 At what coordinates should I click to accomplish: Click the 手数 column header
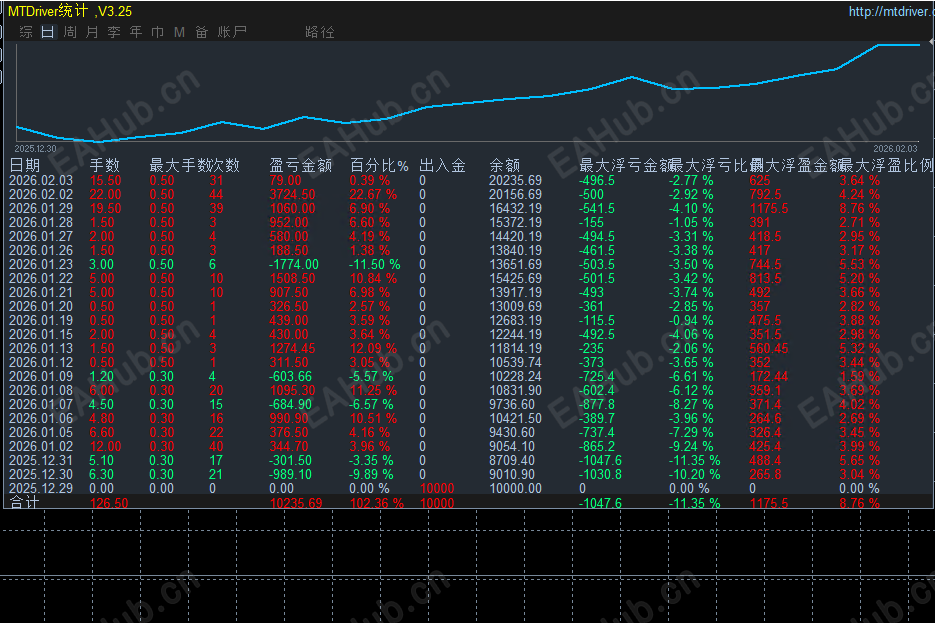(104, 165)
